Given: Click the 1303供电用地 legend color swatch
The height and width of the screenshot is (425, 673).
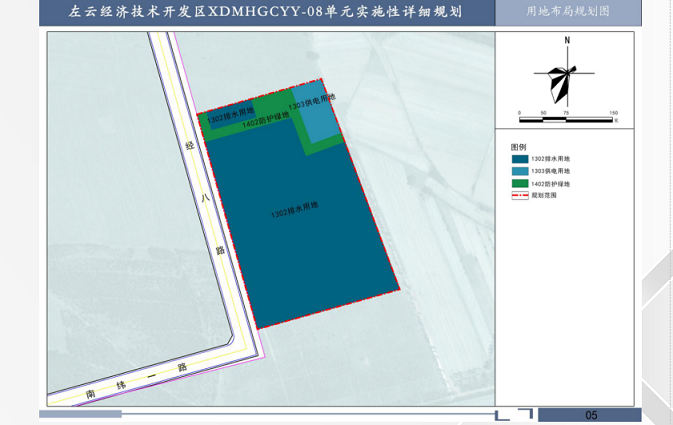Looking at the screenshot, I should point(519,172).
